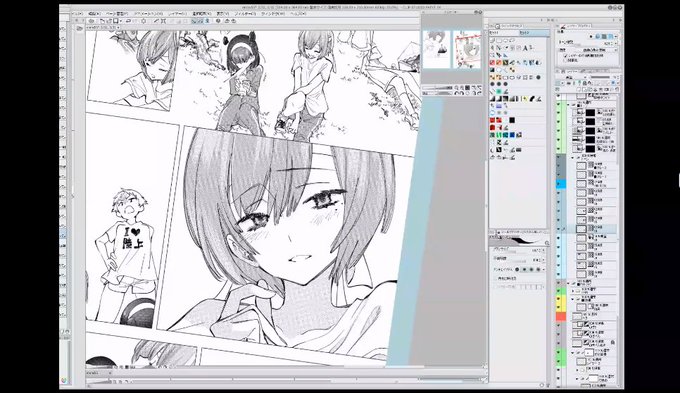This screenshot has width=680, height=393.
Task: Click the first icon in the top command toolbar
Action: (x=91, y=21)
